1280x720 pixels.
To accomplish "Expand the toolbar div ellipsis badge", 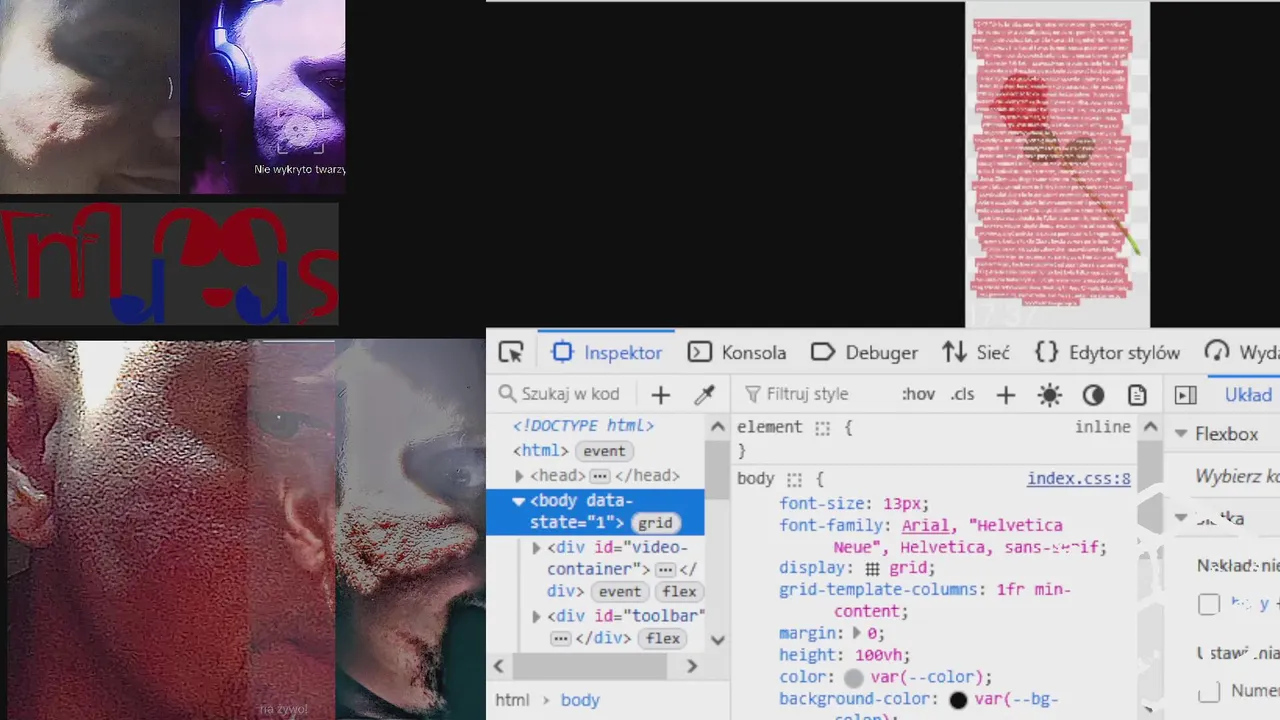I will [560, 638].
